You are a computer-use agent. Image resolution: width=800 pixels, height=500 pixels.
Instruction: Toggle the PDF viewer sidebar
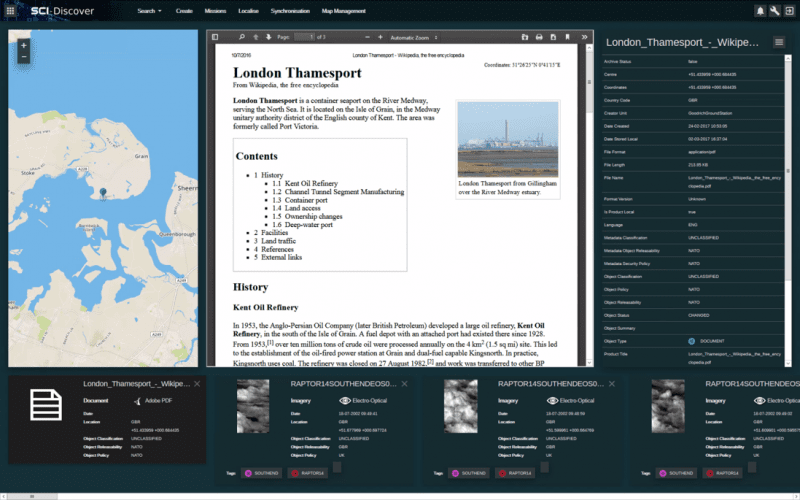215,37
